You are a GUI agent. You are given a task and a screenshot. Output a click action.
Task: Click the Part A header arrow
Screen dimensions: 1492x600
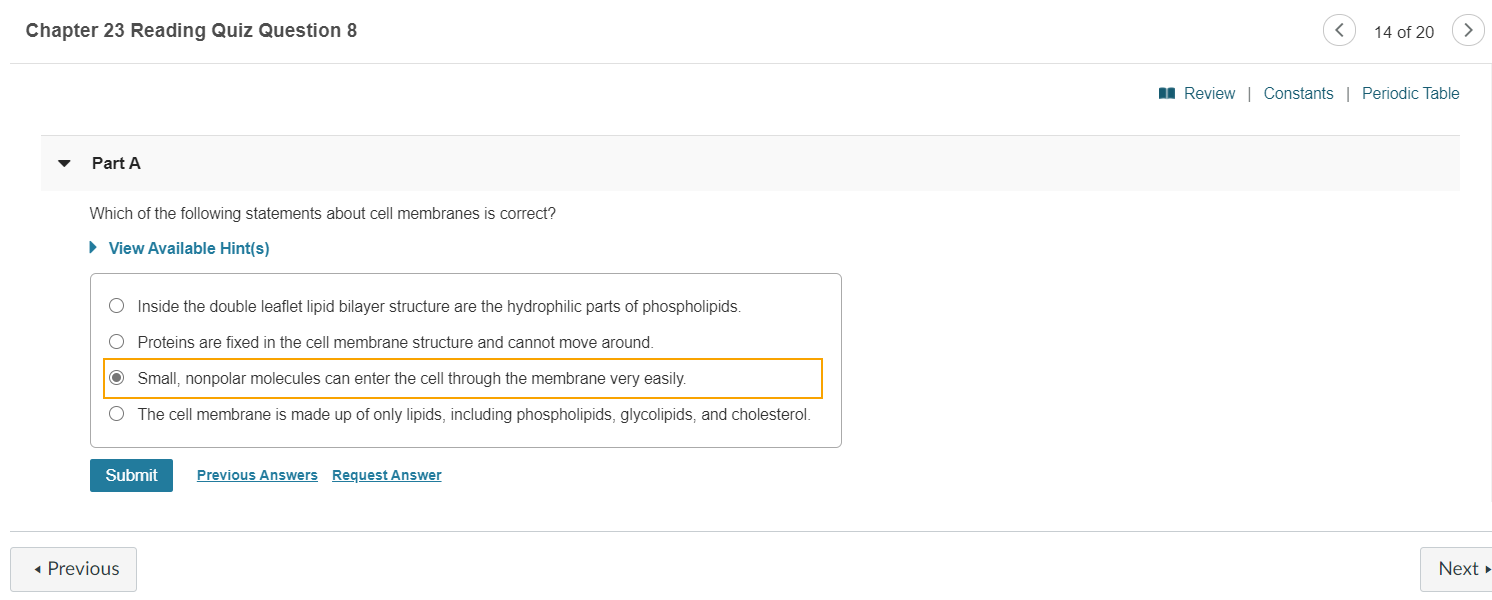coord(63,163)
